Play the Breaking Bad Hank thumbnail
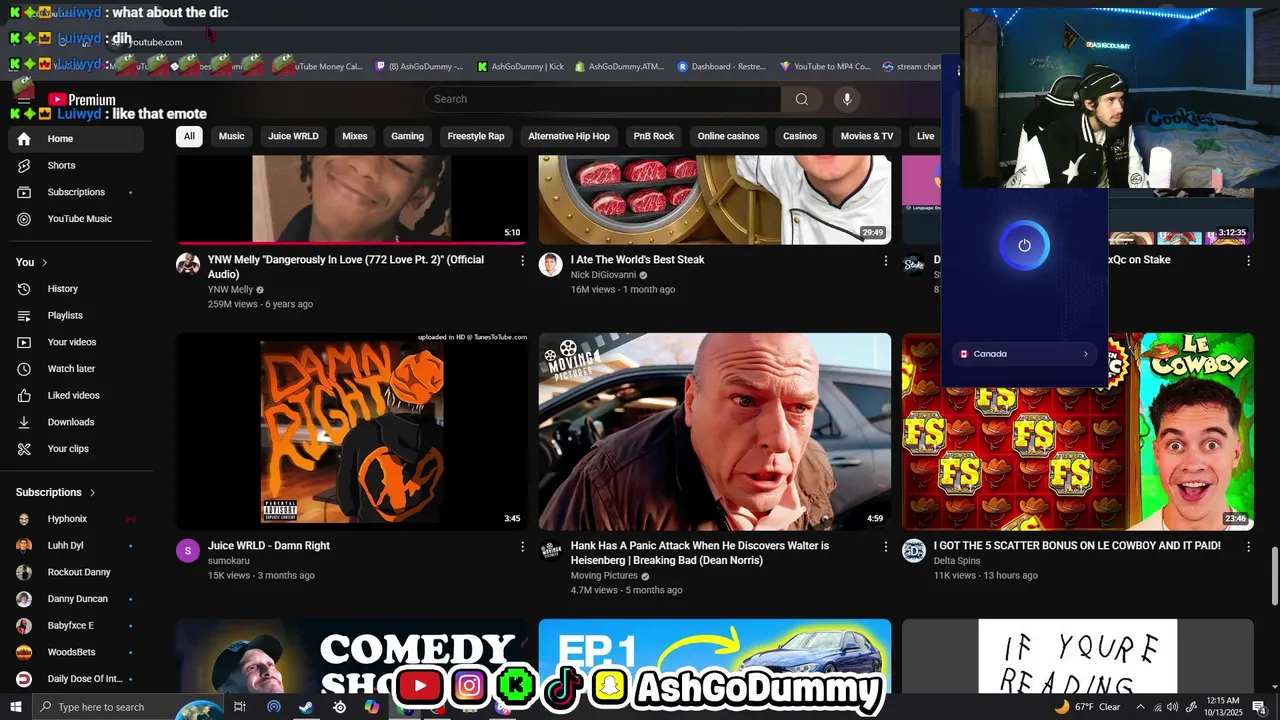This screenshot has height=720, width=1280. [x=715, y=431]
